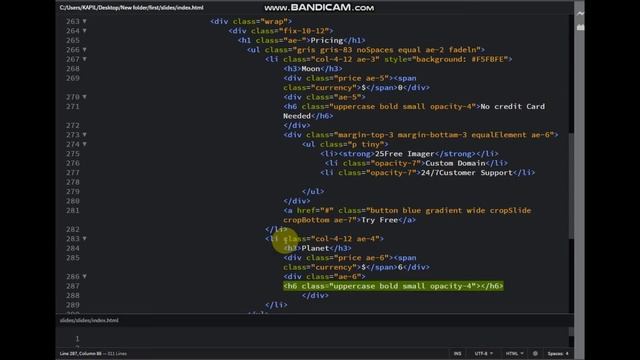The image size is (640, 360).
Task: Click the Custom Domain list item text
Action: [455, 163]
